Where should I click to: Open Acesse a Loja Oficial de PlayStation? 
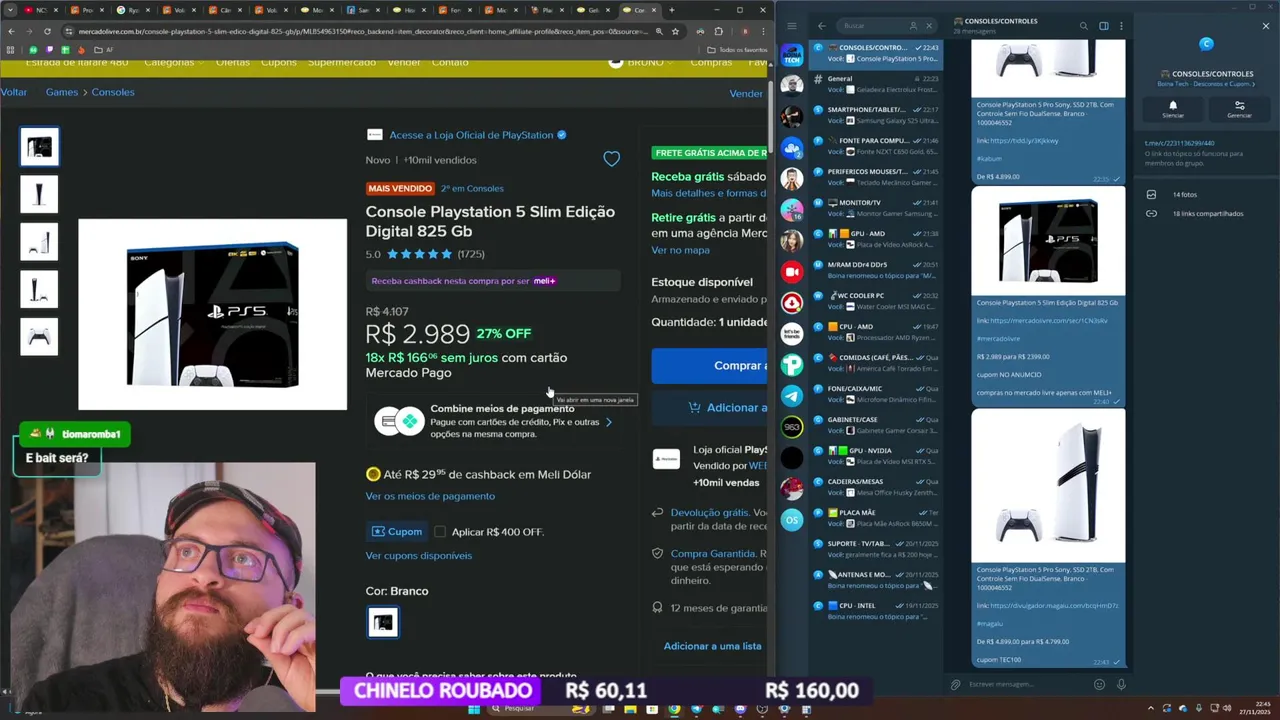point(471,135)
